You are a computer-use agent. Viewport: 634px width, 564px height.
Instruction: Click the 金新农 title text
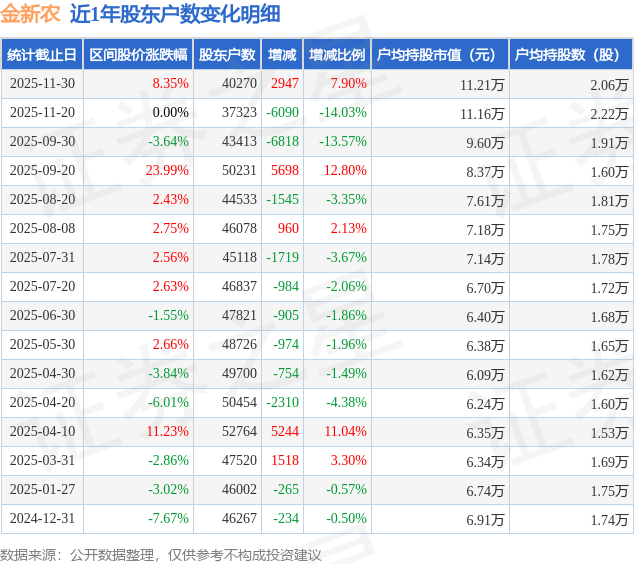(30, 14)
